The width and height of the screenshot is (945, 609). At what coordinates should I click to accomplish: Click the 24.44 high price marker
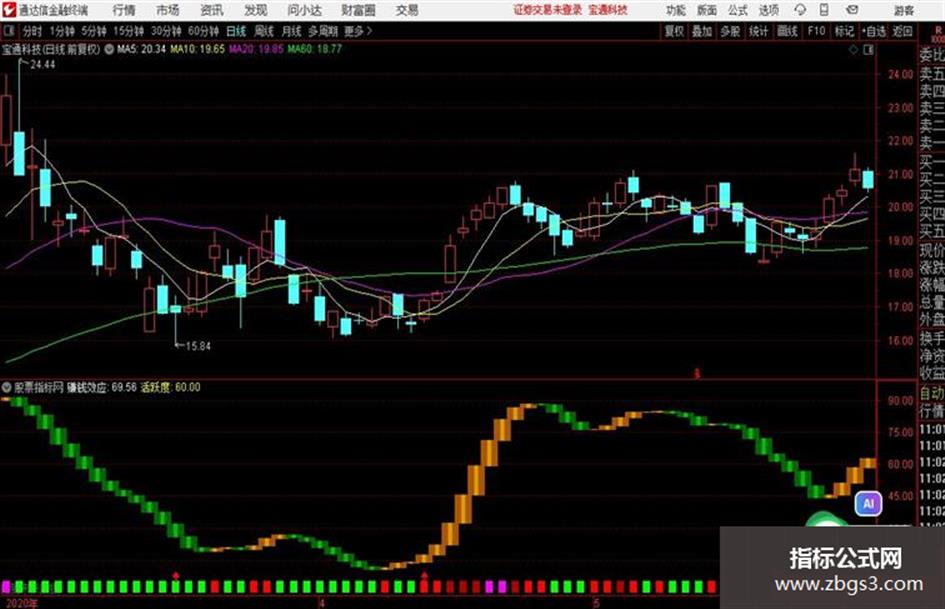click(42, 65)
